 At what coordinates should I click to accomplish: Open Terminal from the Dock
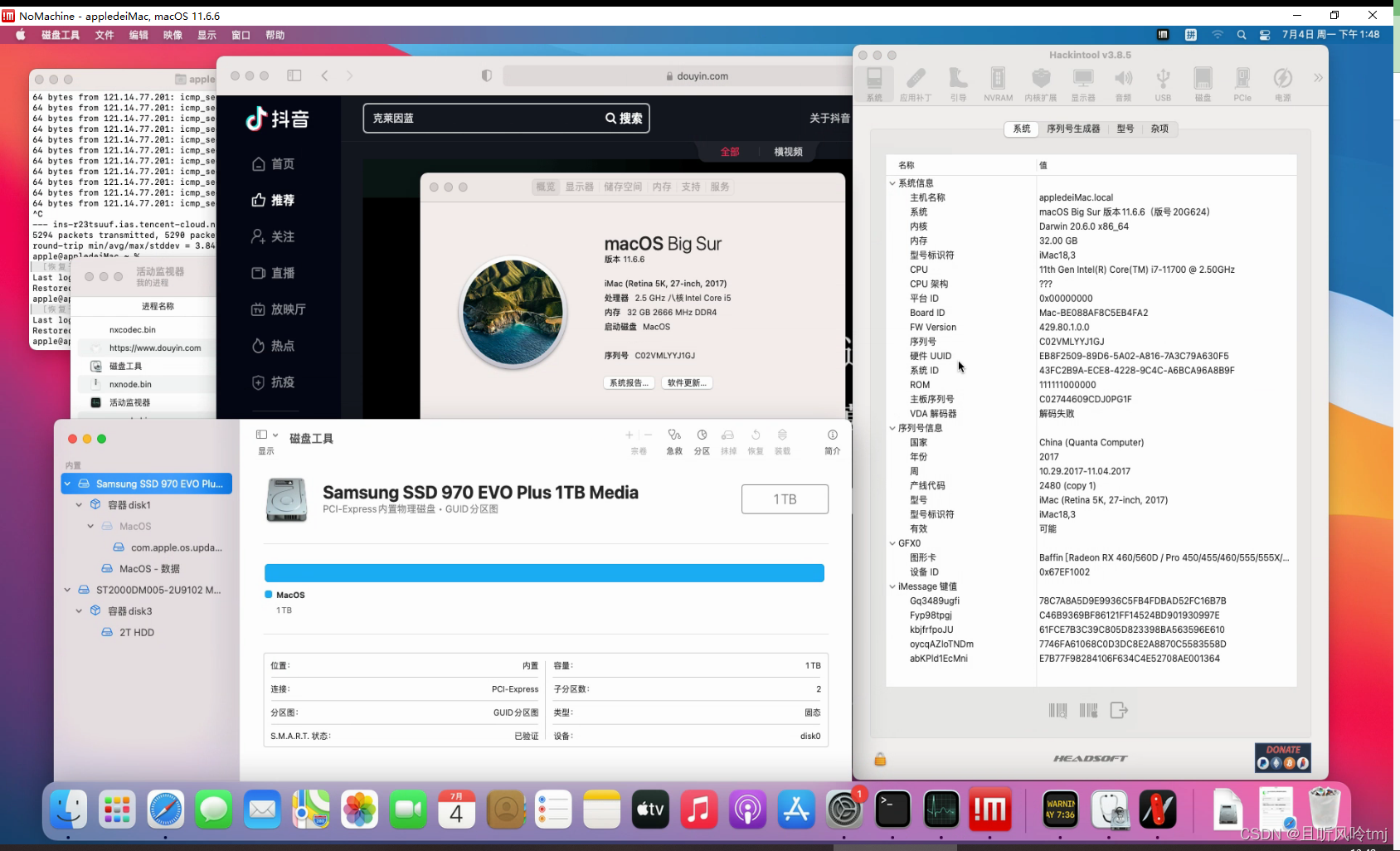[x=893, y=810]
